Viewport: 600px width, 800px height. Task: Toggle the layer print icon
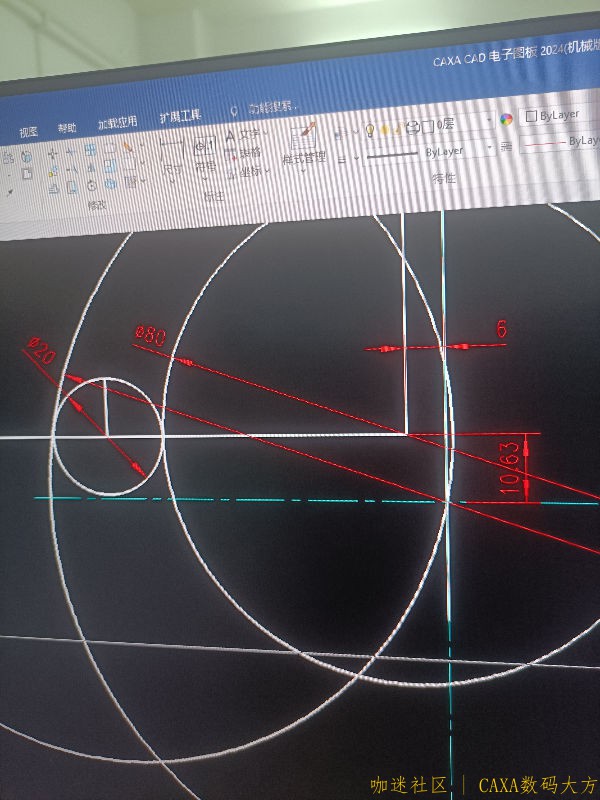[x=413, y=127]
